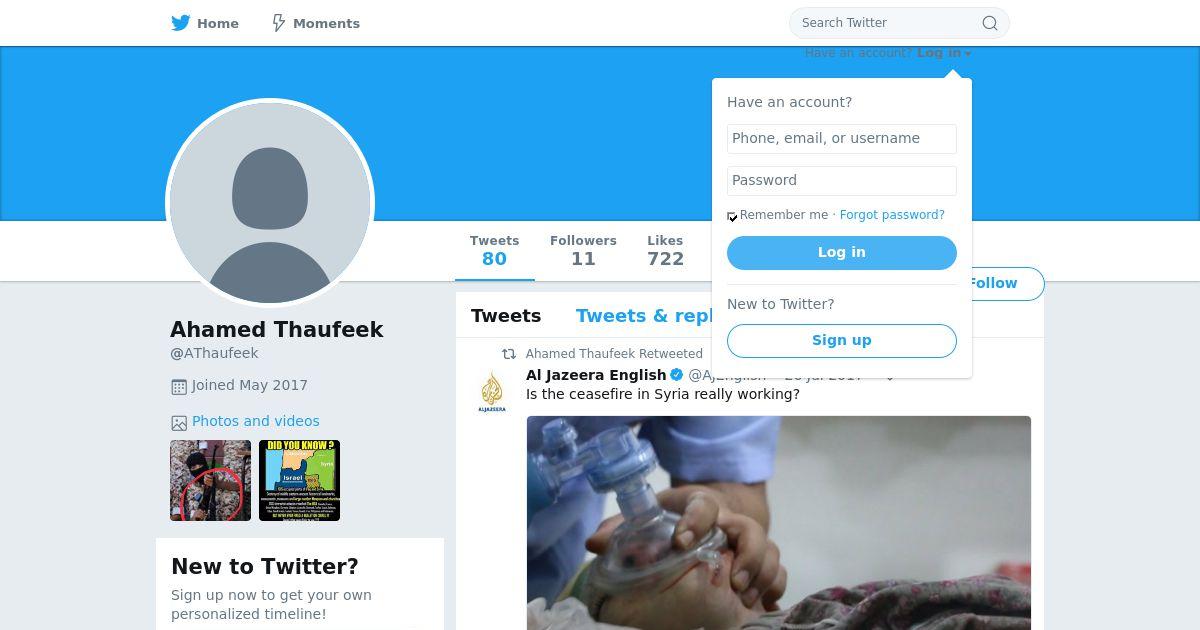
Task: Open the masked man photo thumbnail
Action: [210, 480]
